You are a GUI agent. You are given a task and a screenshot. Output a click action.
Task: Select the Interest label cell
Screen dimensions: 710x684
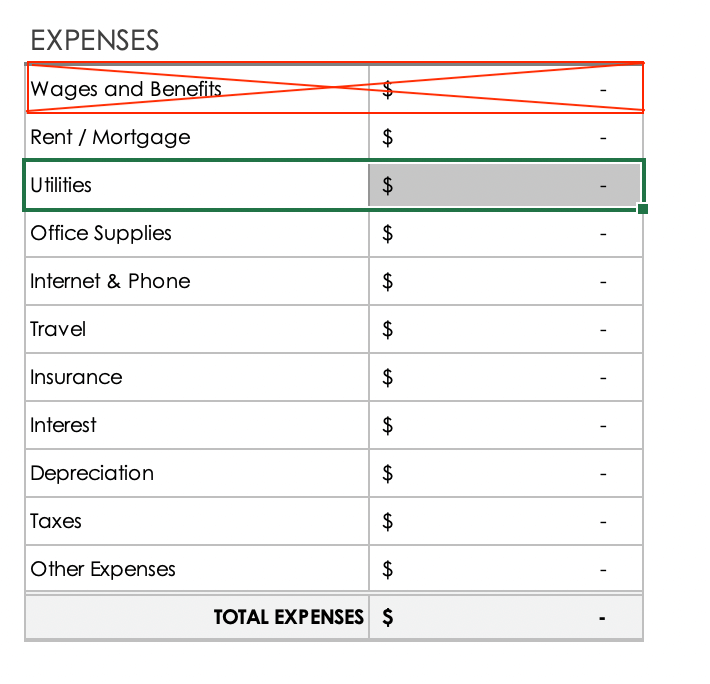tap(197, 425)
